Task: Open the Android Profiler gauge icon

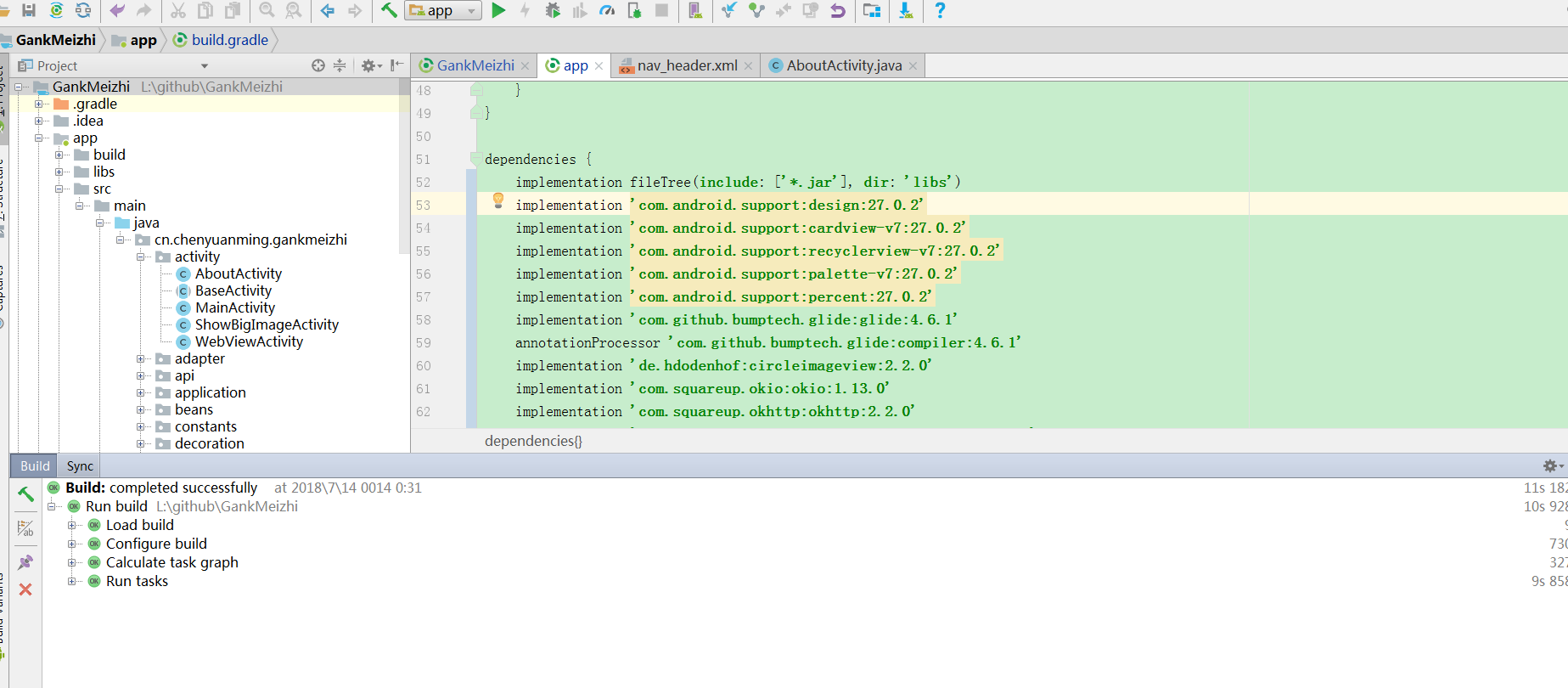Action: [x=607, y=10]
